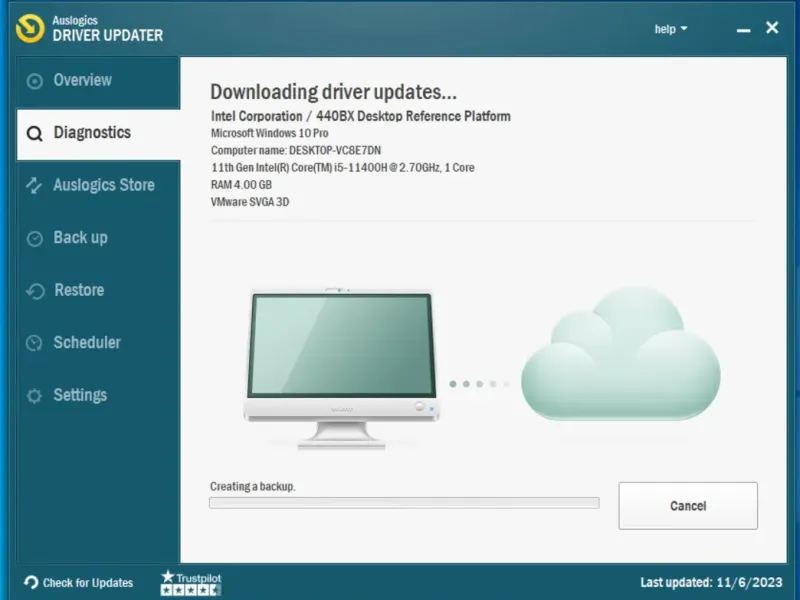800x600 pixels.
Task: Open the Back up tab
Action: pos(98,238)
